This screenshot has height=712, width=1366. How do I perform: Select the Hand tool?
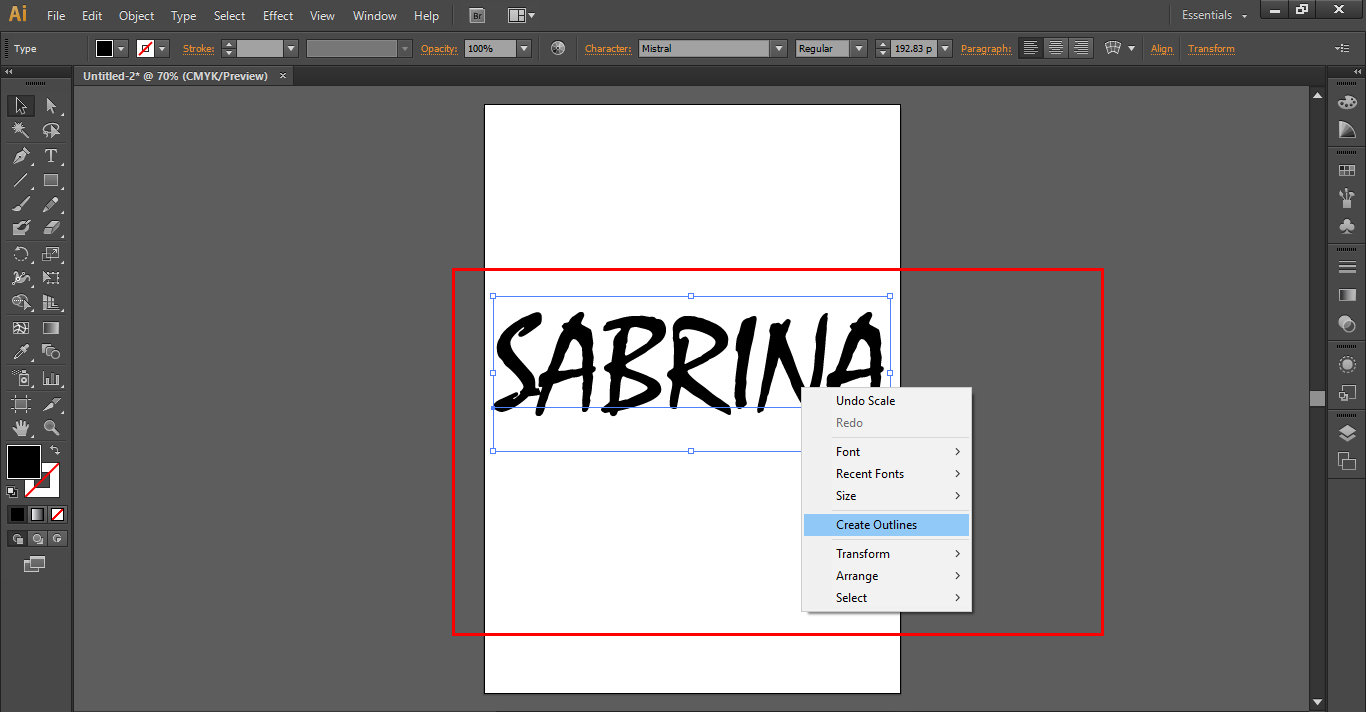click(20, 427)
